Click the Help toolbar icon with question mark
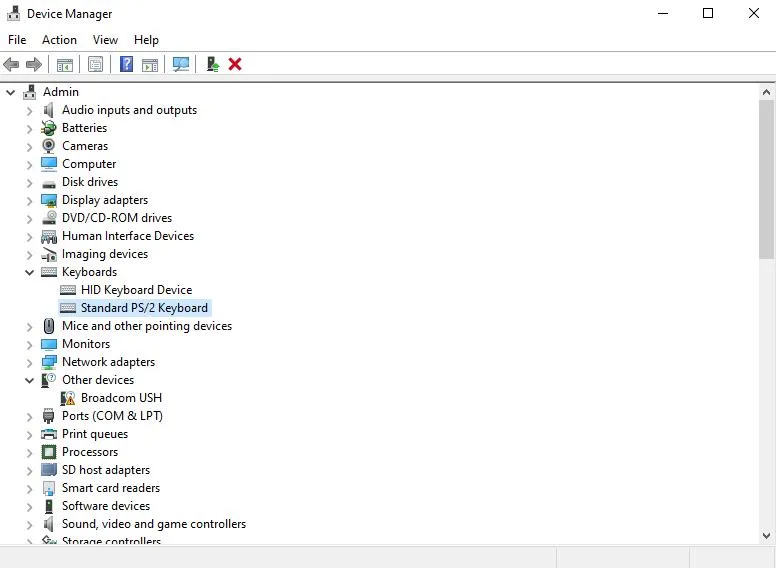The width and height of the screenshot is (776, 568). [x=126, y=64]
